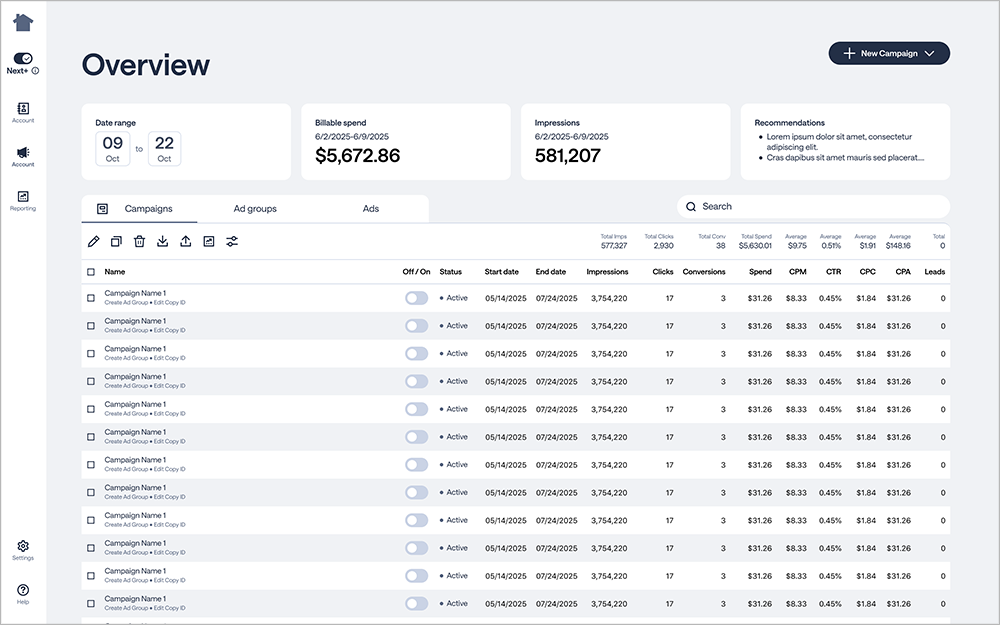This screenshot has width=1000, height=625.
Task: Click the info icon beside Next+
Action: [36, 71]
